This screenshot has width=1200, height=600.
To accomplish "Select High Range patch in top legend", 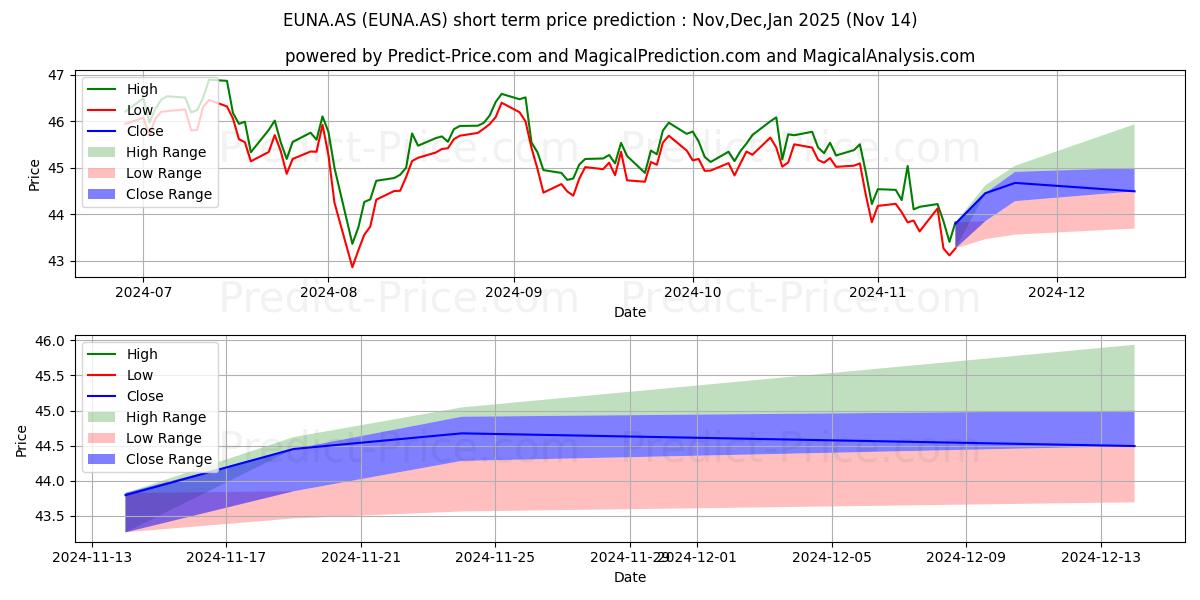I will click(x=104, y=153).
